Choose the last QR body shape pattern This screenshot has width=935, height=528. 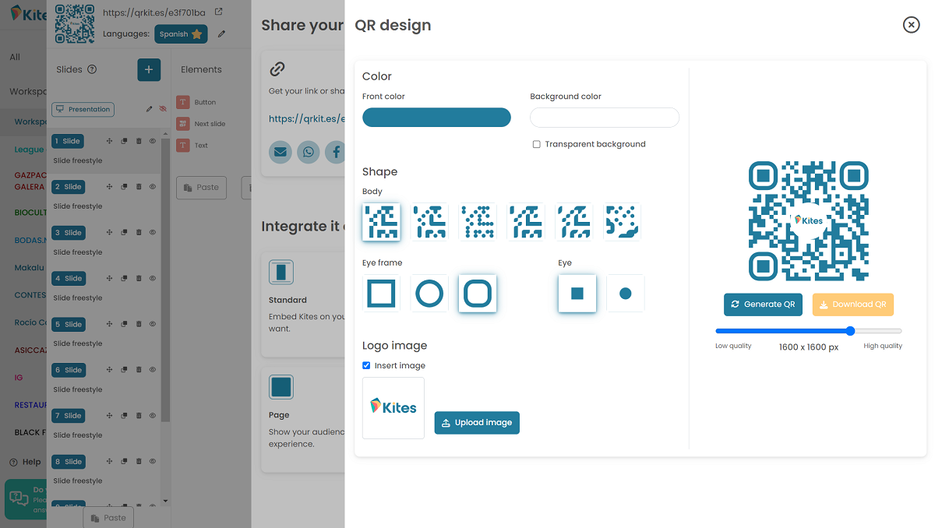(x=622, y=222)
